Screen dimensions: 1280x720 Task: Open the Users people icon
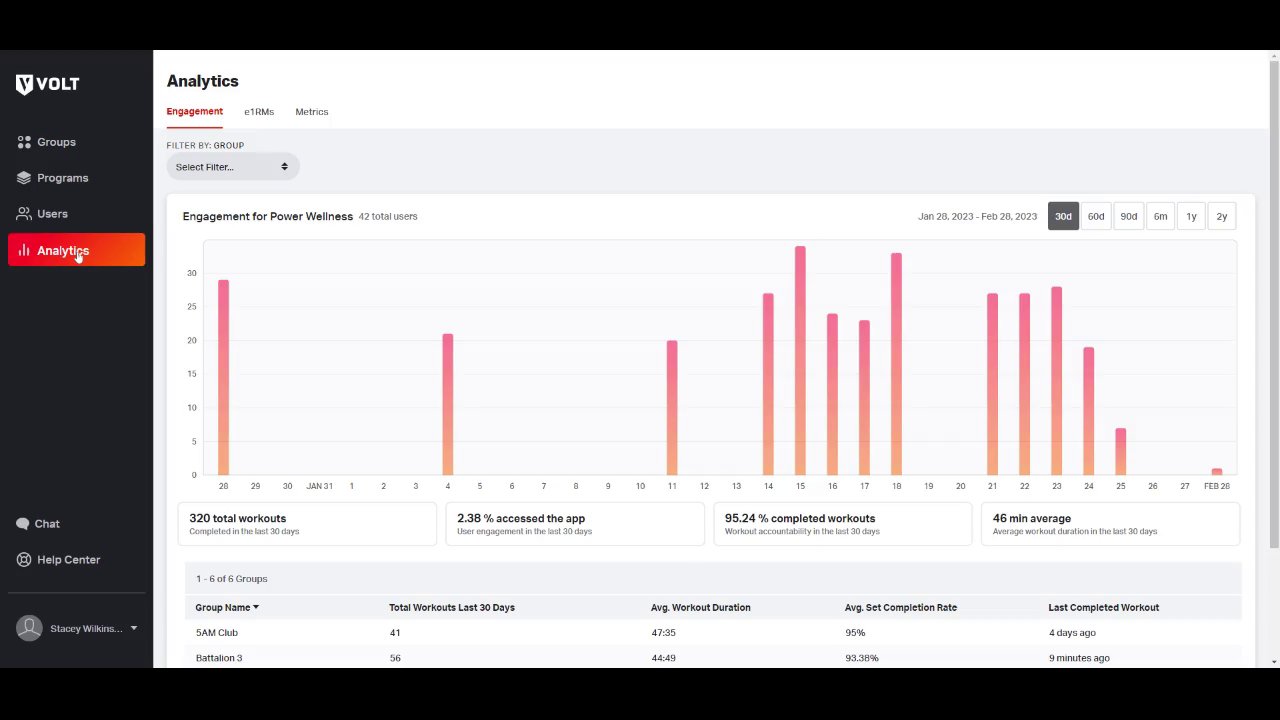[x=24, y=214]
